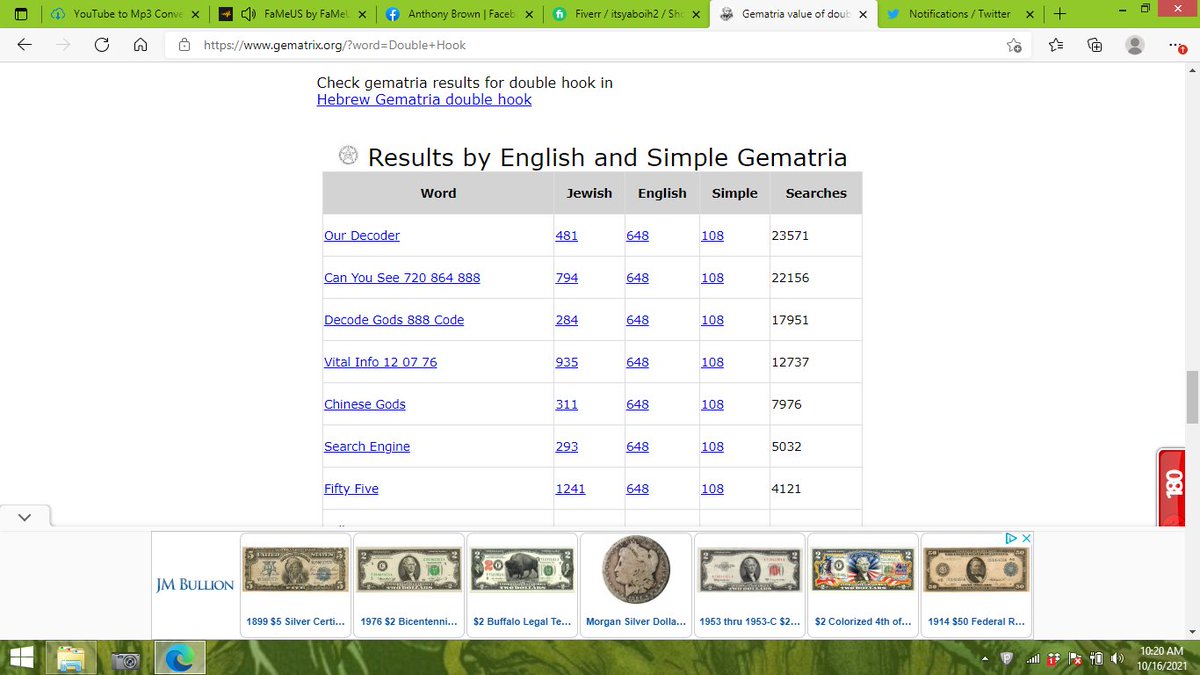
Task: Collapse the page with the chevron button
Action: [x=24, y=516]
